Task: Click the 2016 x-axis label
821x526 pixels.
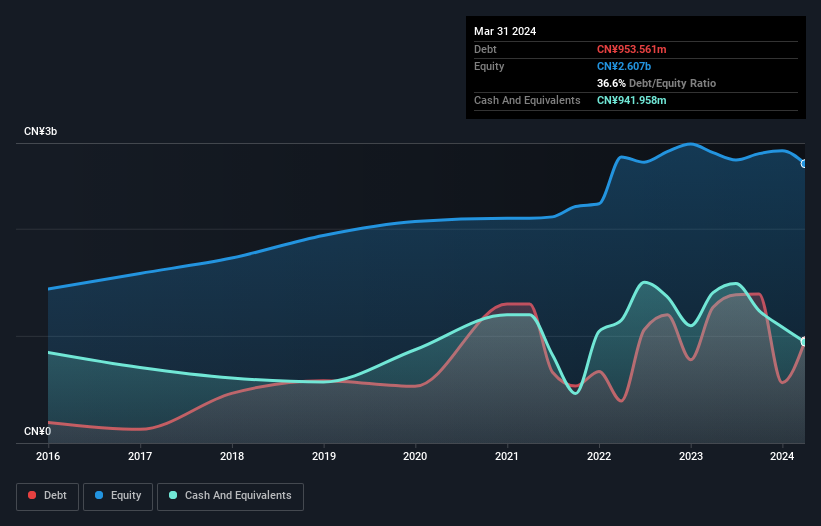Action: coord(48,456)
